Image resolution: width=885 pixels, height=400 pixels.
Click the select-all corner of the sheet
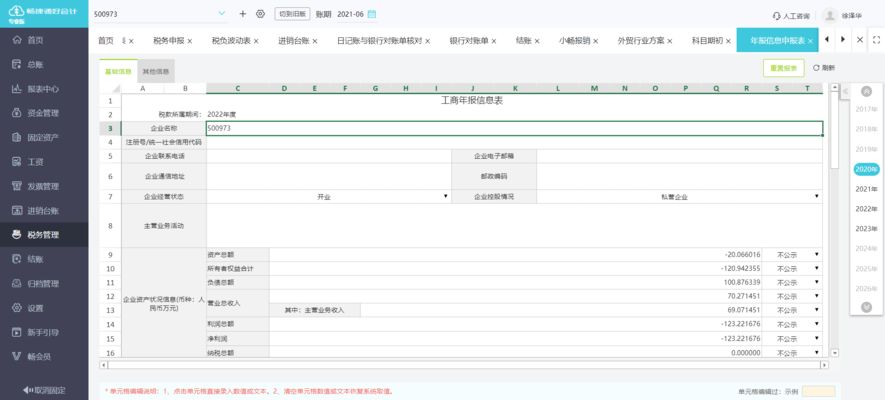click(111, 89)
